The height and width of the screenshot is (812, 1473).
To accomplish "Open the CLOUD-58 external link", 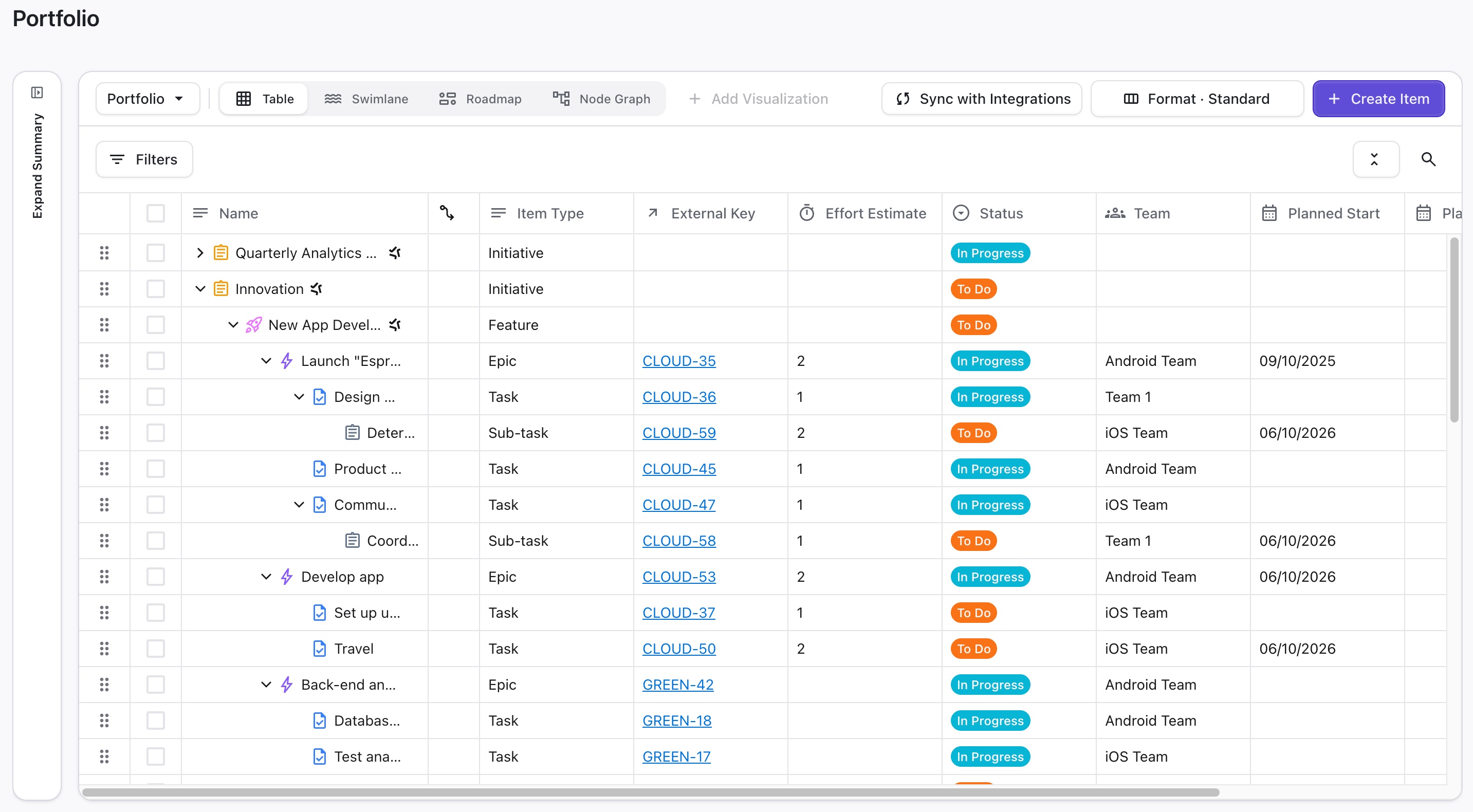I will pyautogui.click(x=679, y=540).
